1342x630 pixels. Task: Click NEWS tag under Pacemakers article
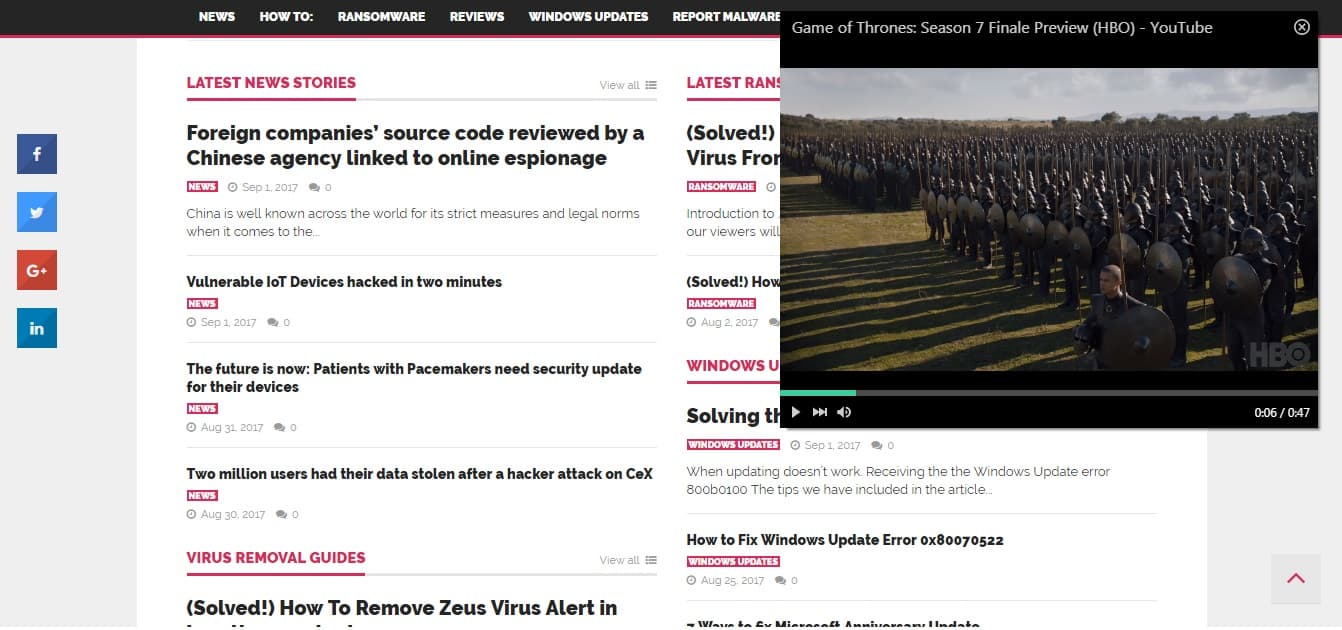point(202,408)
